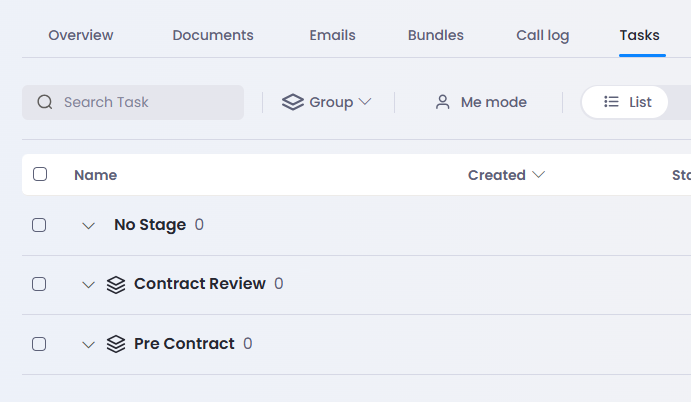Viewport: 691px width, 402px height.
Task: Click into the Search Task field
Action: tap(133, 102)
